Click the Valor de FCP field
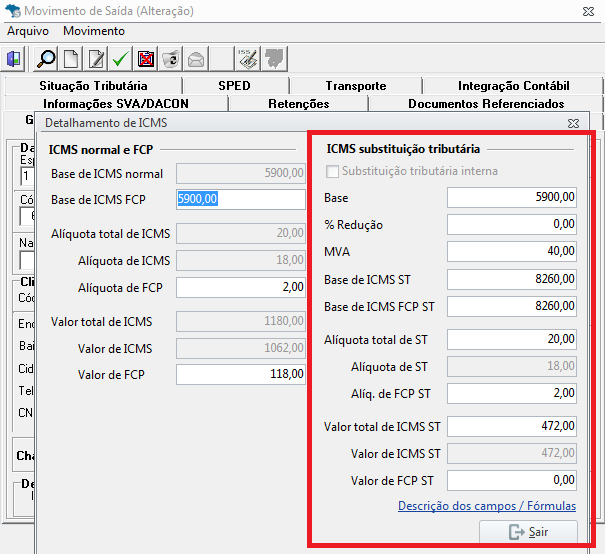This screenshot has height=554, width=605. tap(241, 375)
